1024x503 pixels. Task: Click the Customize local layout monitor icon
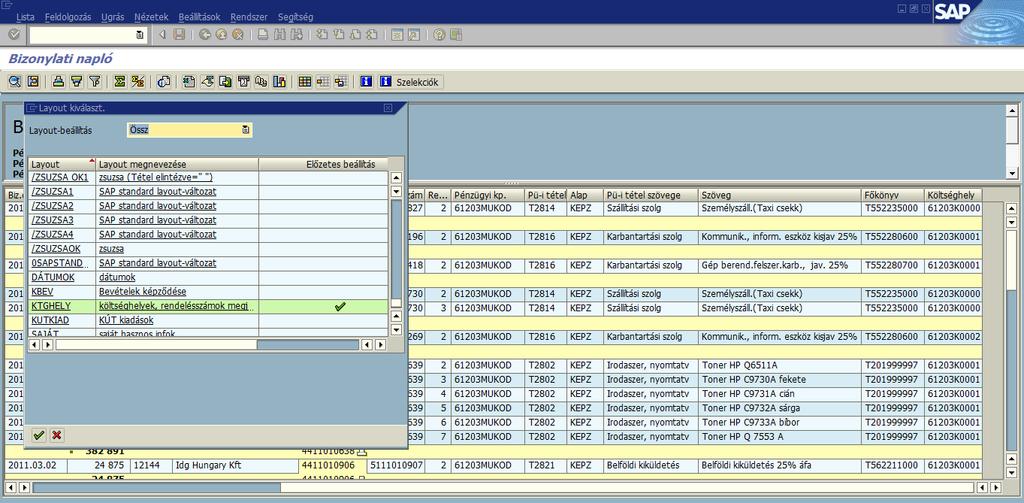(x=456, y=35)
